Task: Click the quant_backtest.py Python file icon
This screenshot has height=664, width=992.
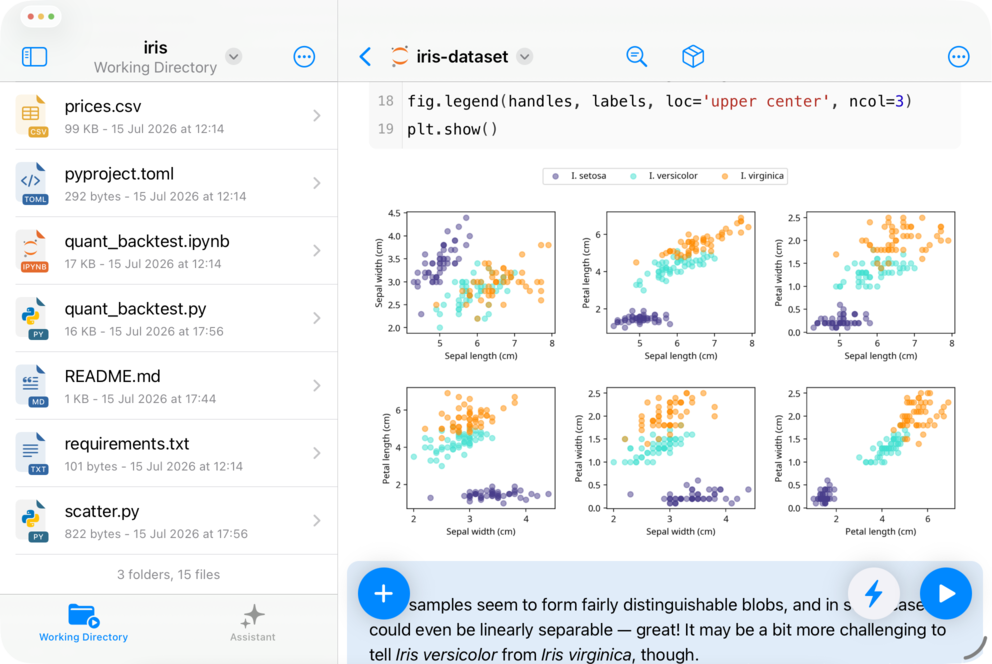Action: (x=32, y=318)
